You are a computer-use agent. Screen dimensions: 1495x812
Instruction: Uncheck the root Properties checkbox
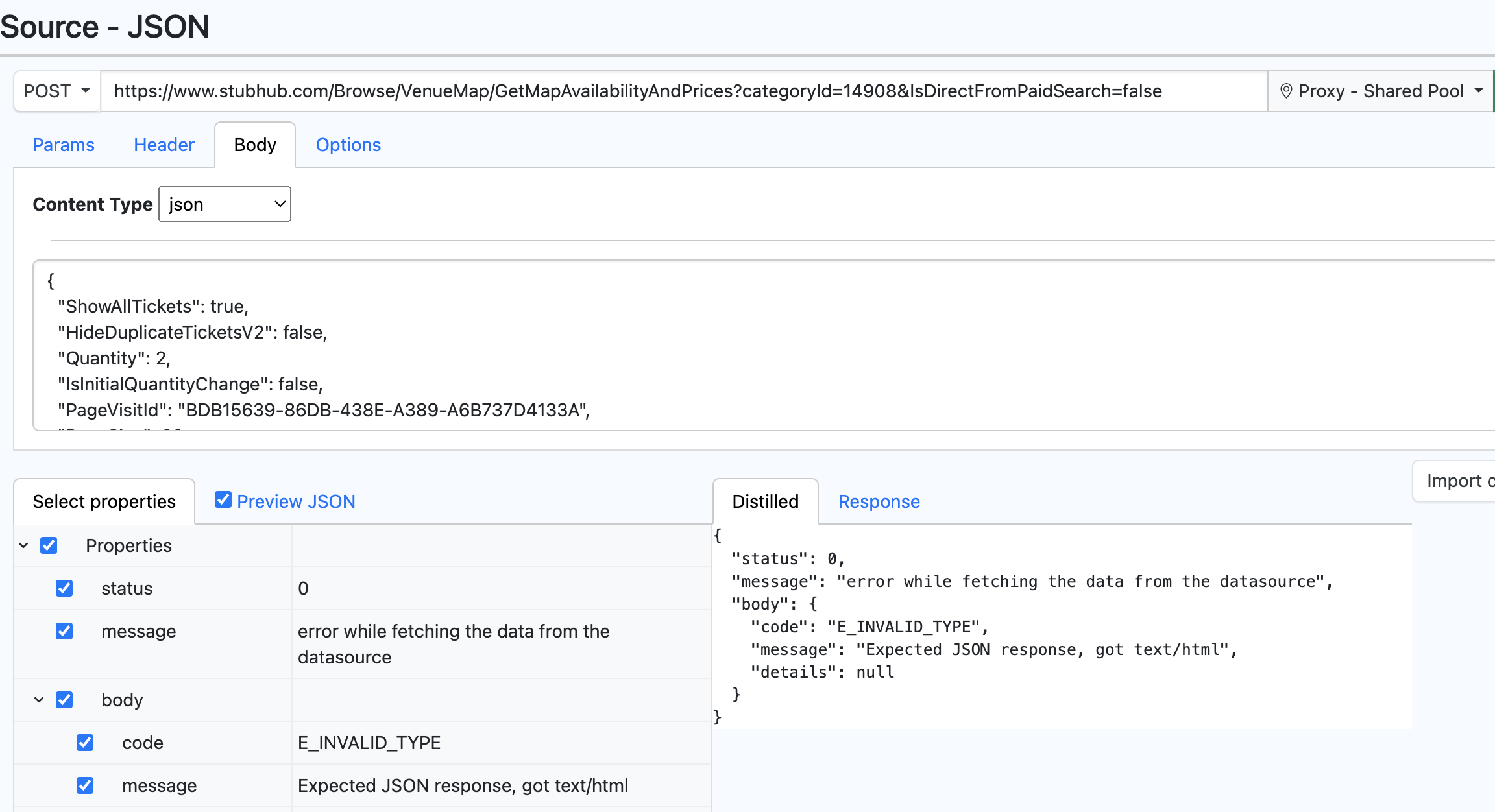pos(49,545)
